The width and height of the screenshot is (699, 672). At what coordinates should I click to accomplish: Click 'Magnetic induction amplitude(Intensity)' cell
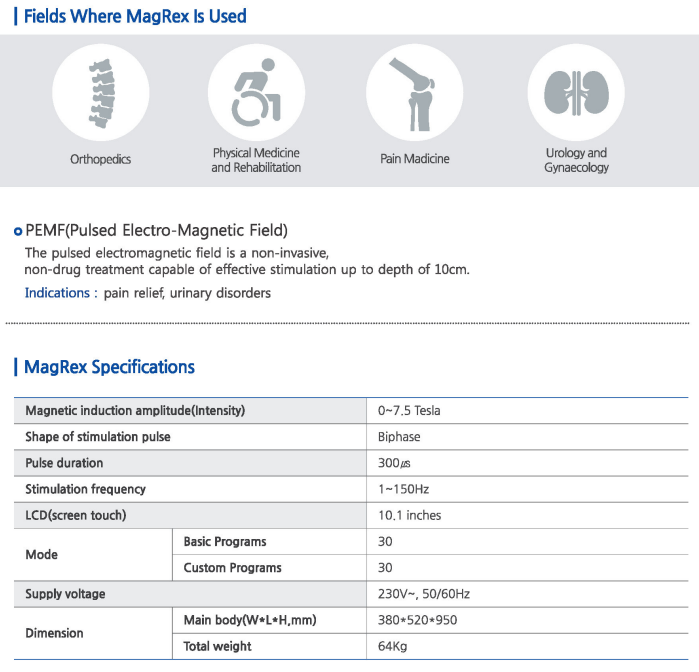tap(190, 411)
